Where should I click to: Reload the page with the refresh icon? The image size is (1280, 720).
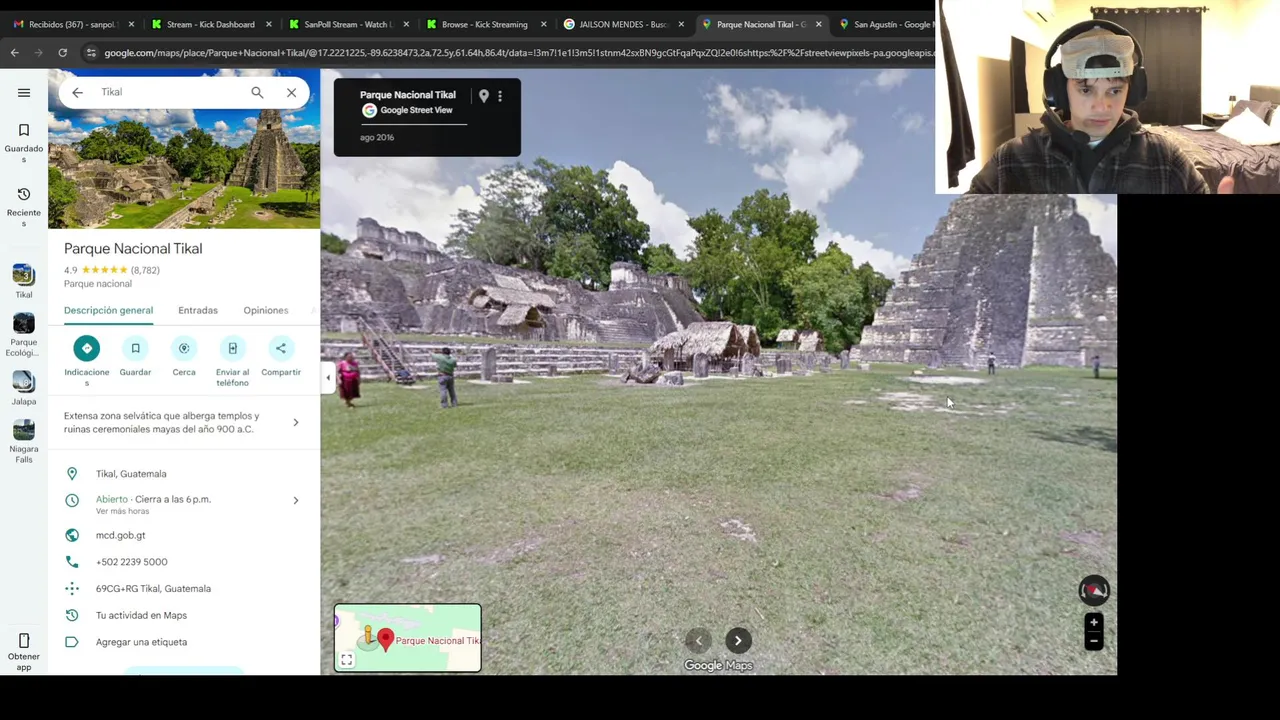click(x=62, y=52)
